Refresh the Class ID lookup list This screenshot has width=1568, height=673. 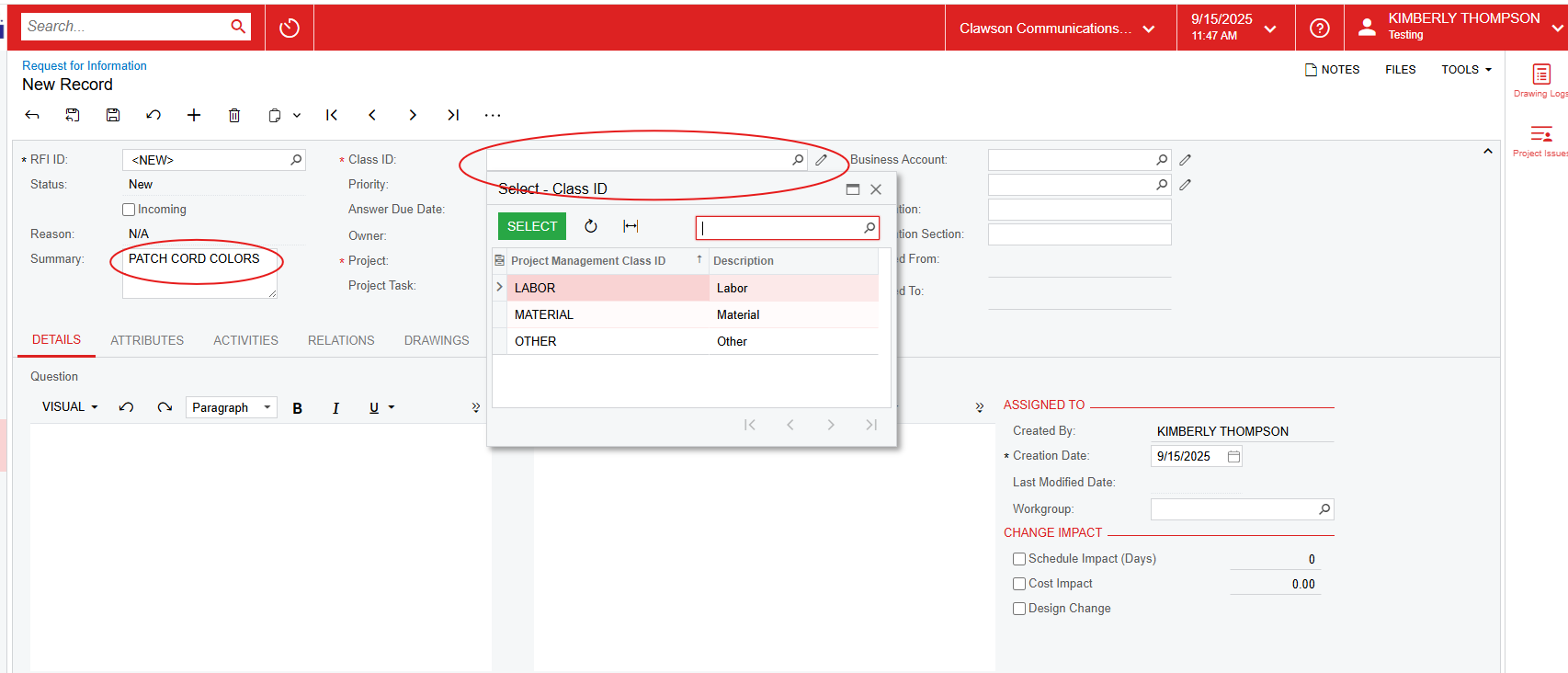click(591, 226)
